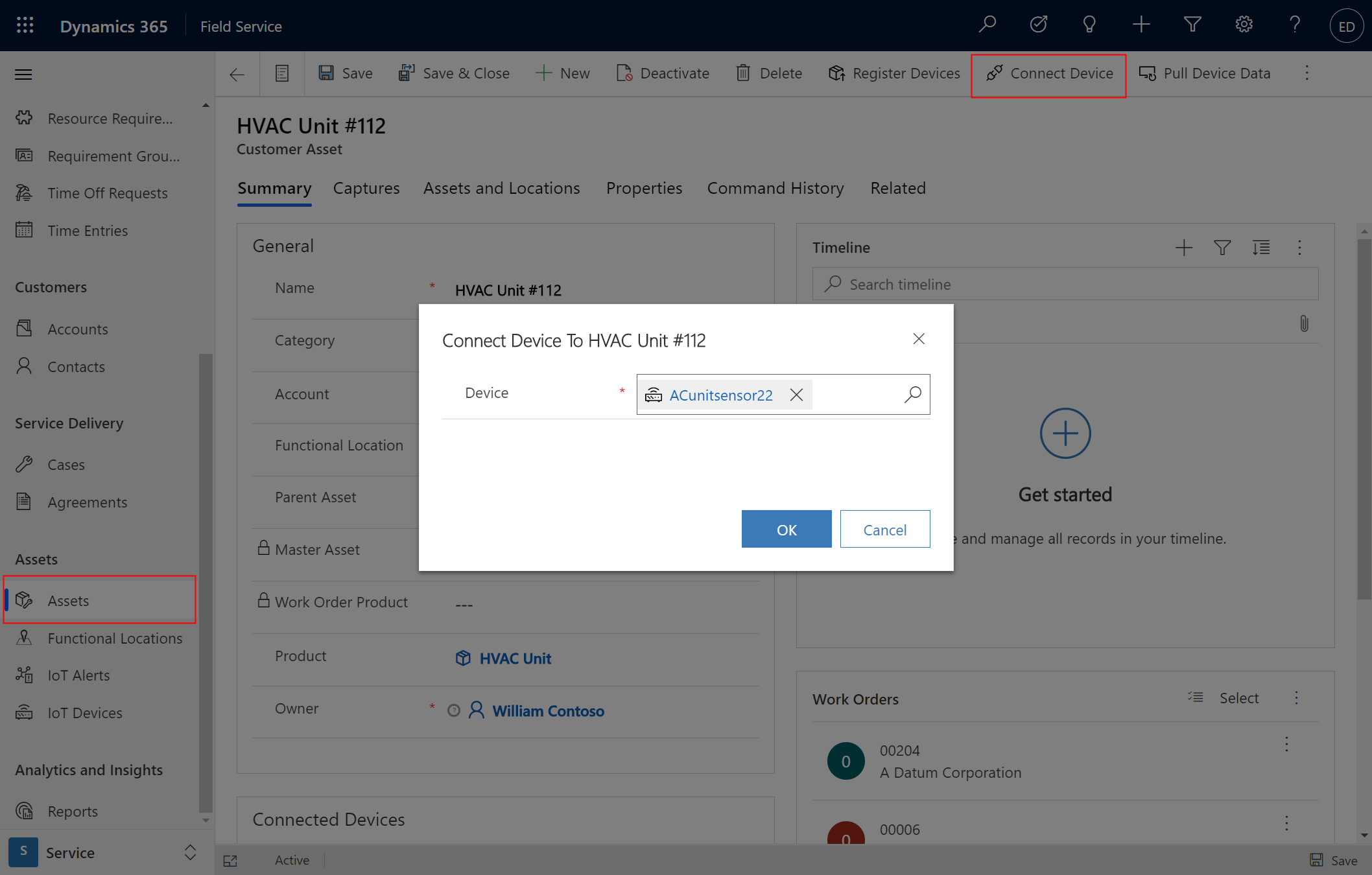Open the Command History tab
The width and height of the screenshot is (1372, 875).
pyautogui.click(x=775, y=189)
